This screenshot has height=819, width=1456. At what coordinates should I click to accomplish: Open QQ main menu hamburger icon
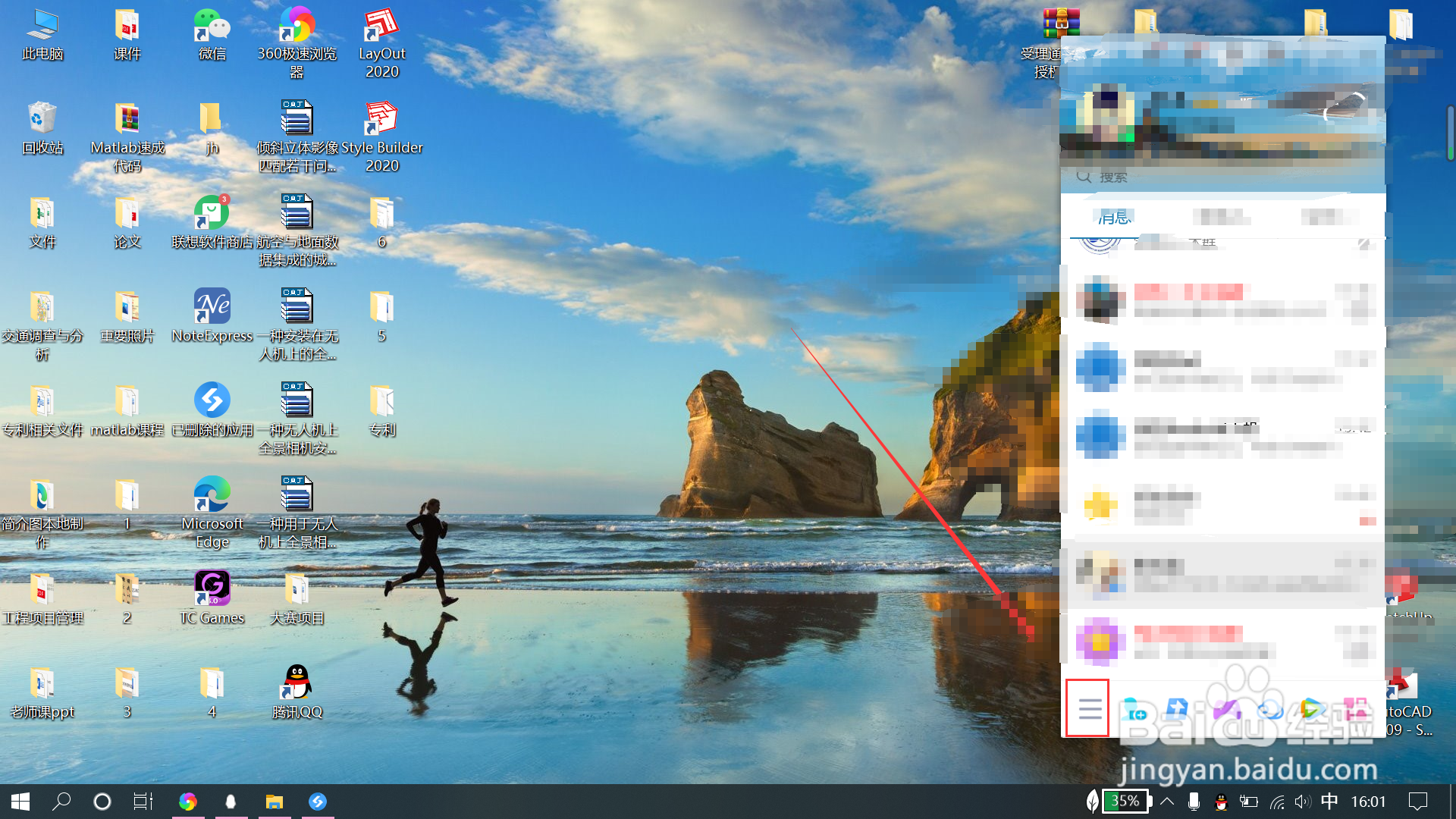coord(1090,709)
